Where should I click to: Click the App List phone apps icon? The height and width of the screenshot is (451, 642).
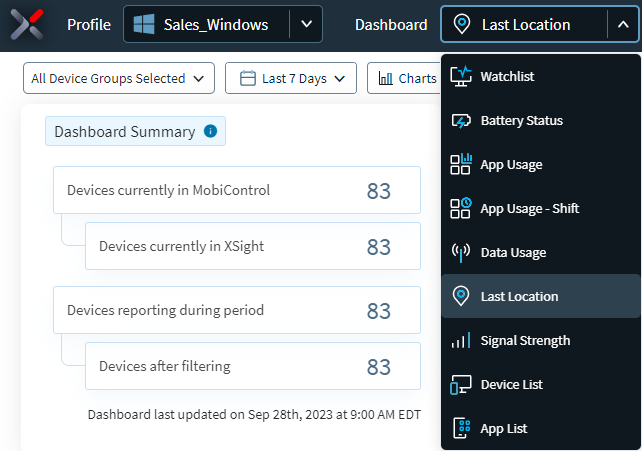click(x=462, y=428)
